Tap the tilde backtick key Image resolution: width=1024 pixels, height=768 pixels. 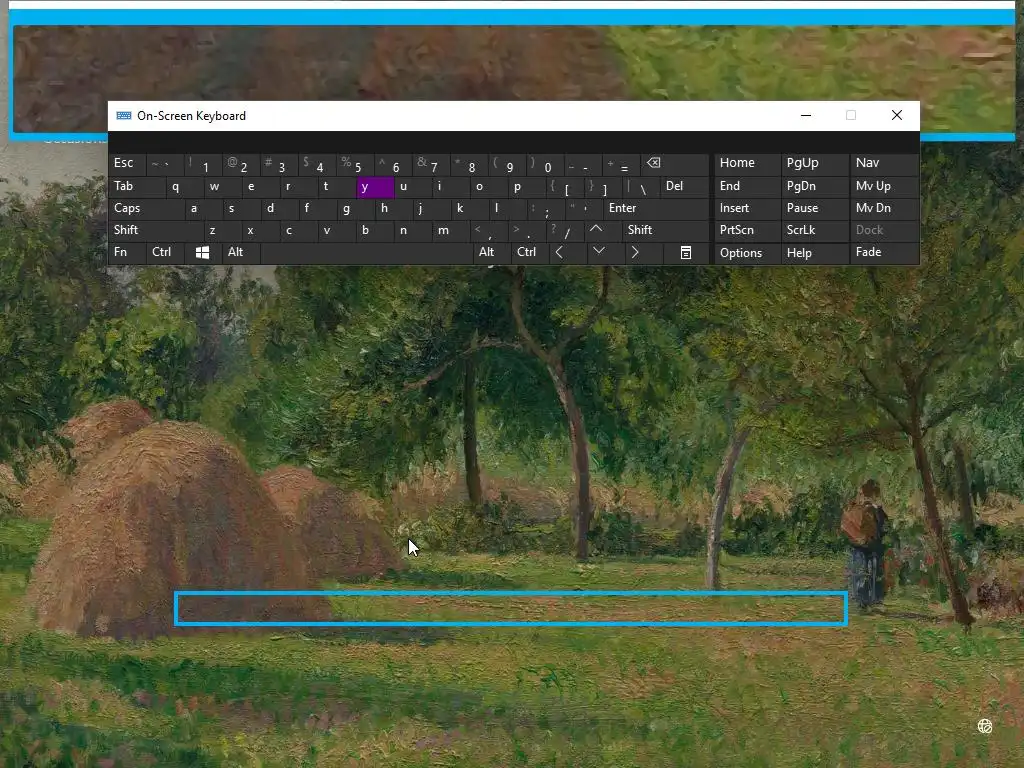click(165, 164)
